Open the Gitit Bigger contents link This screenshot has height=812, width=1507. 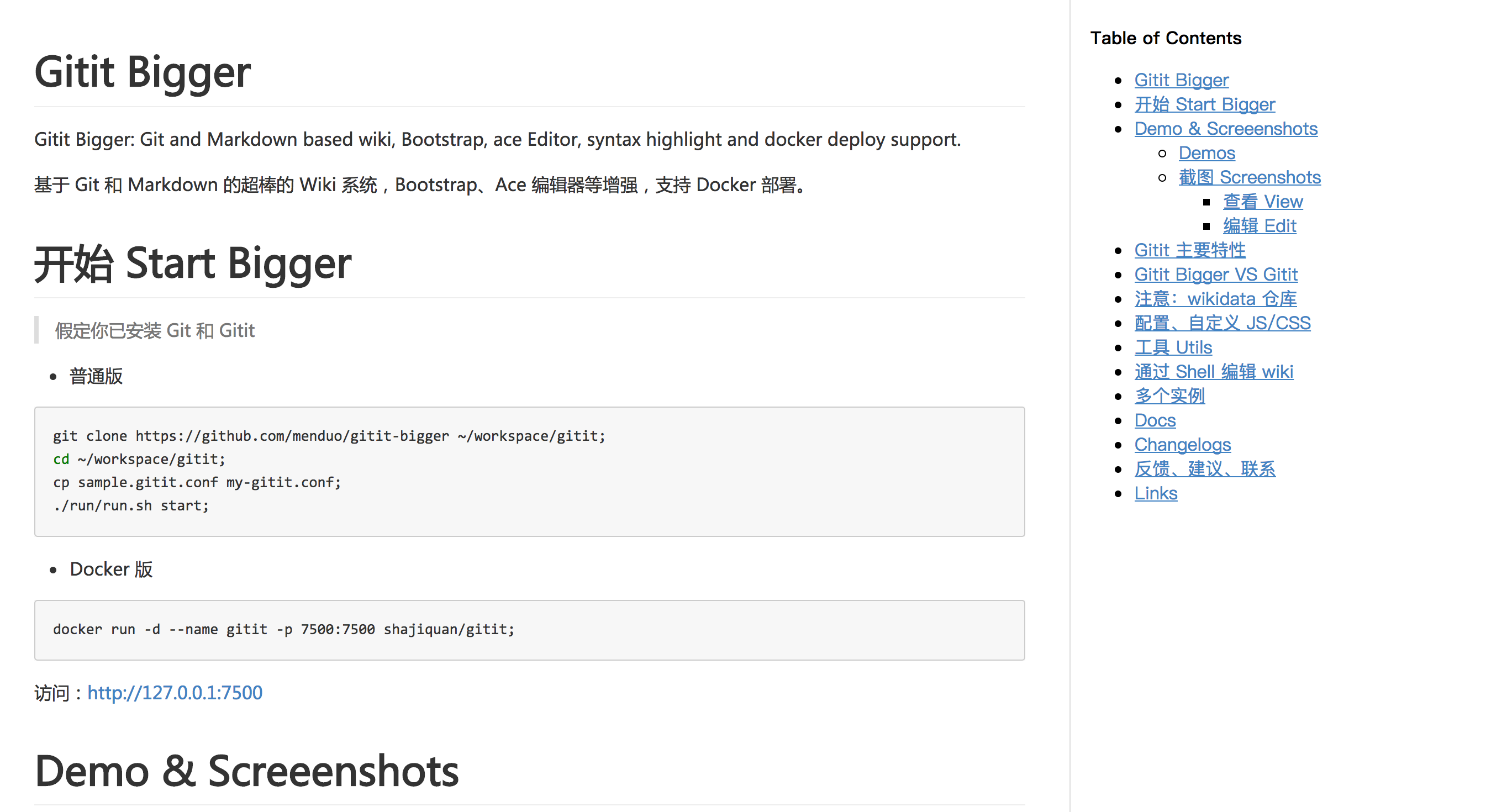(x=1181, y=80)
